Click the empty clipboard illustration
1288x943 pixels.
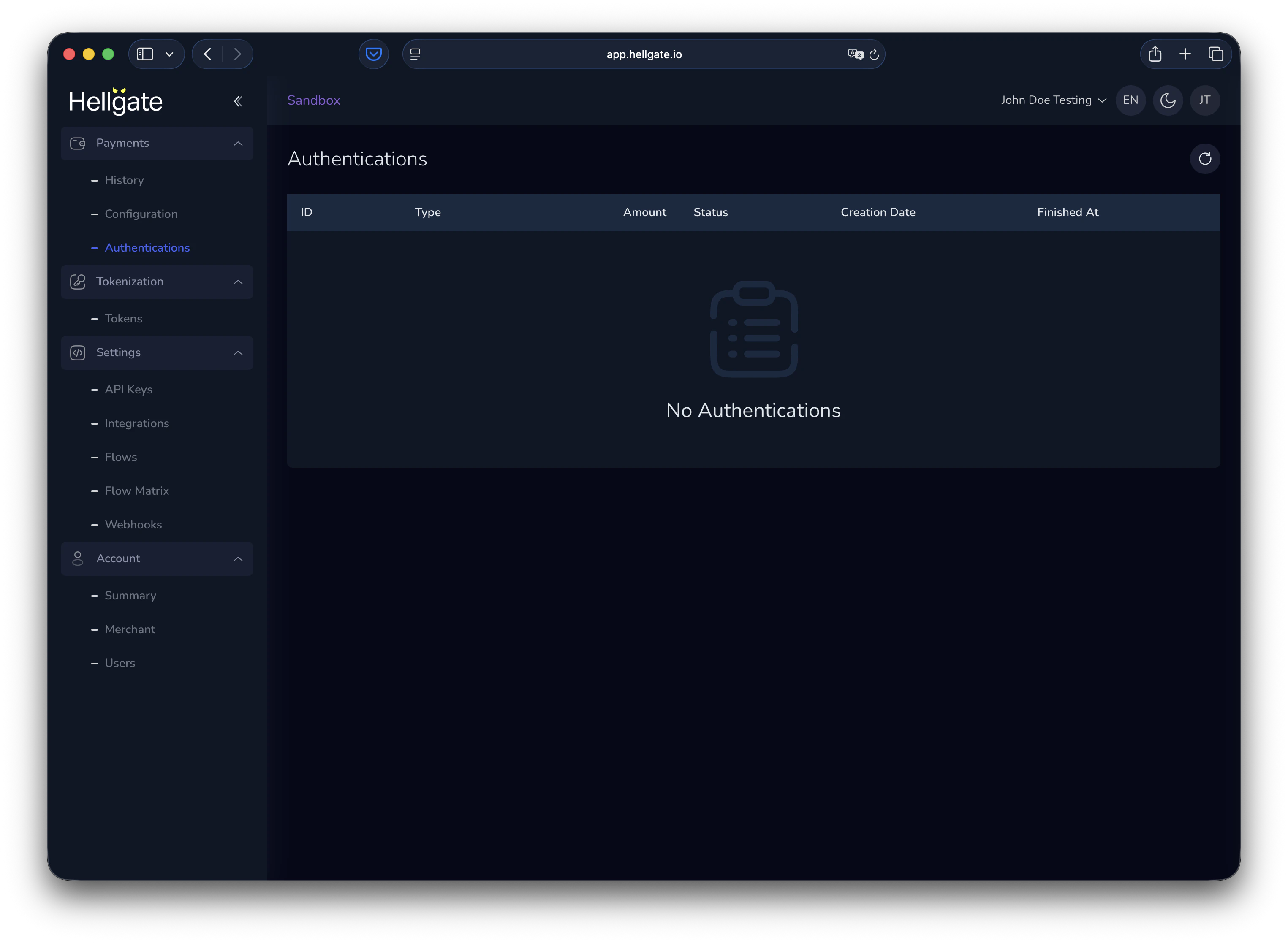(754, 329)
